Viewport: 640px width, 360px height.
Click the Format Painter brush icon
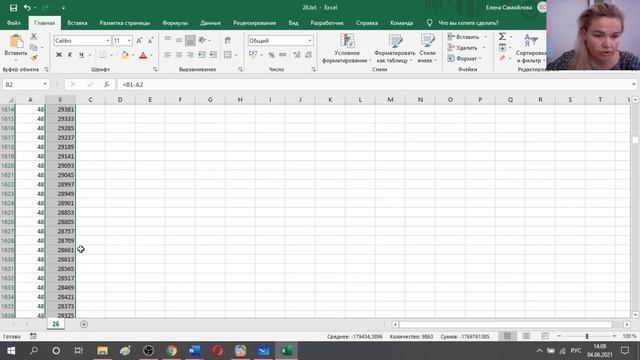pos(34,58)
